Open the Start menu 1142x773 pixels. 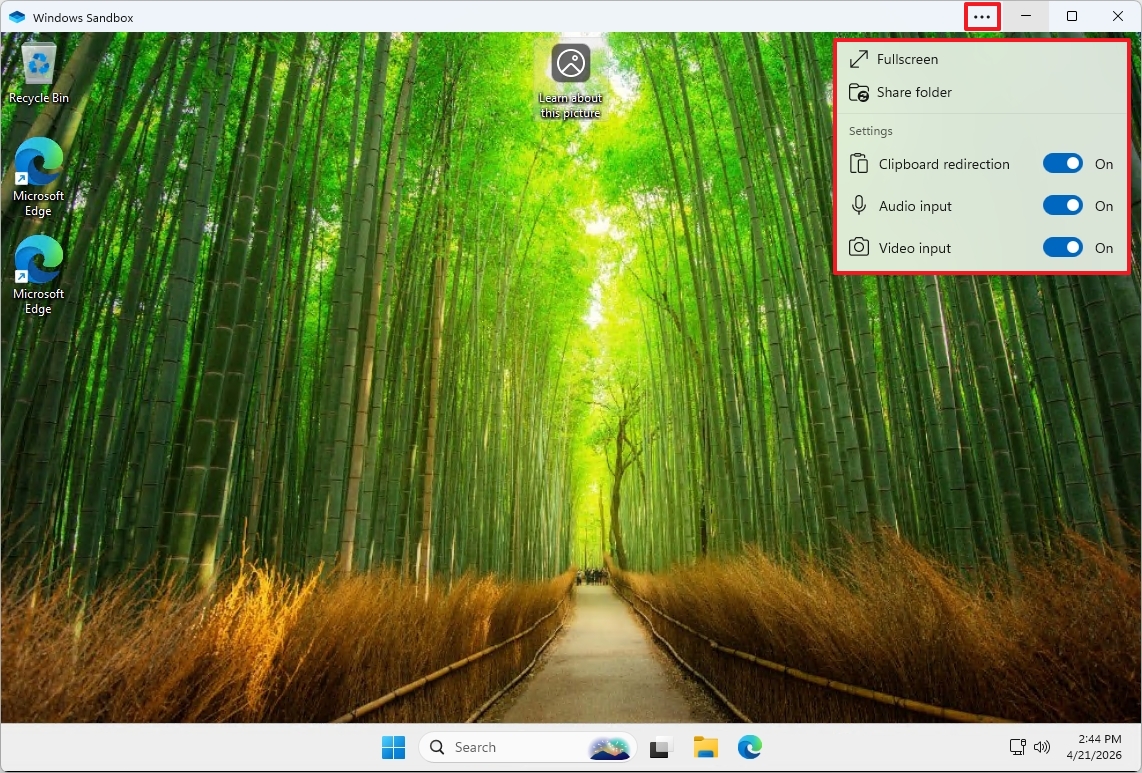393,746
